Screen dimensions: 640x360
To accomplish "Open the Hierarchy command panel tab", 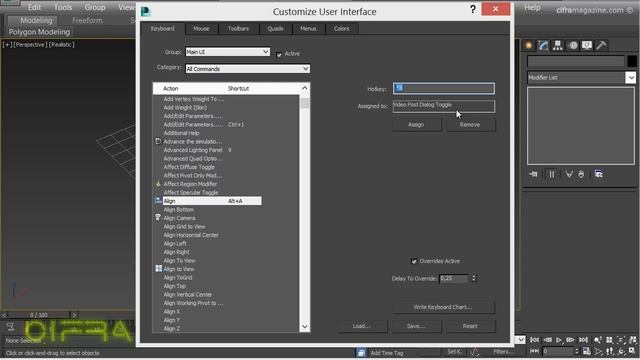I will pyautogui.click(x=558, y=45).
